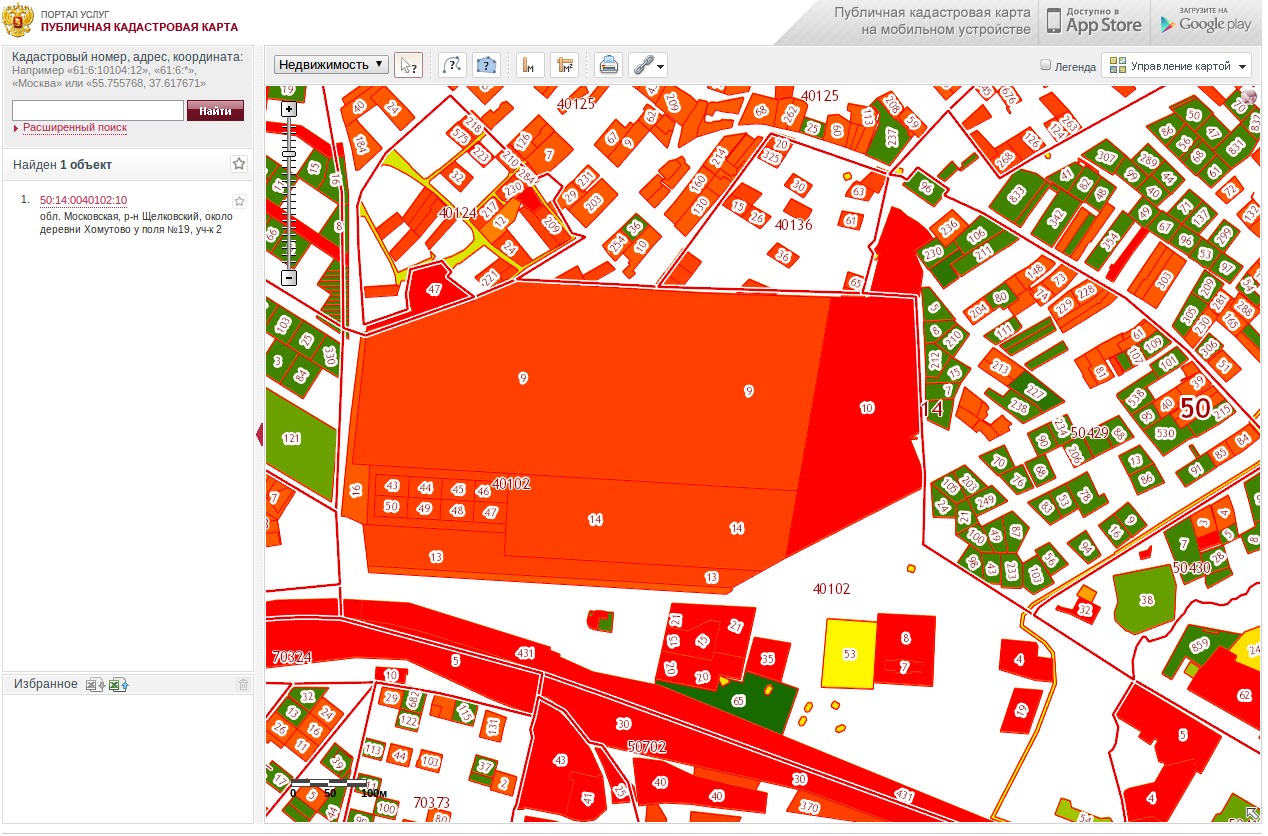The height and width of the screenshot is (836, 1268).
Task: Activate the area information query tool
Action: coord(486,65)
